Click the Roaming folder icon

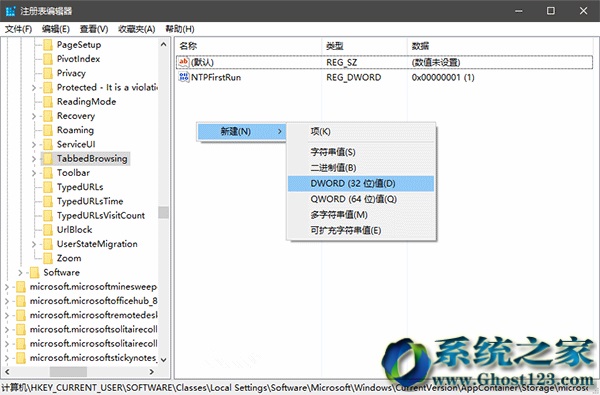click(48, 130)
